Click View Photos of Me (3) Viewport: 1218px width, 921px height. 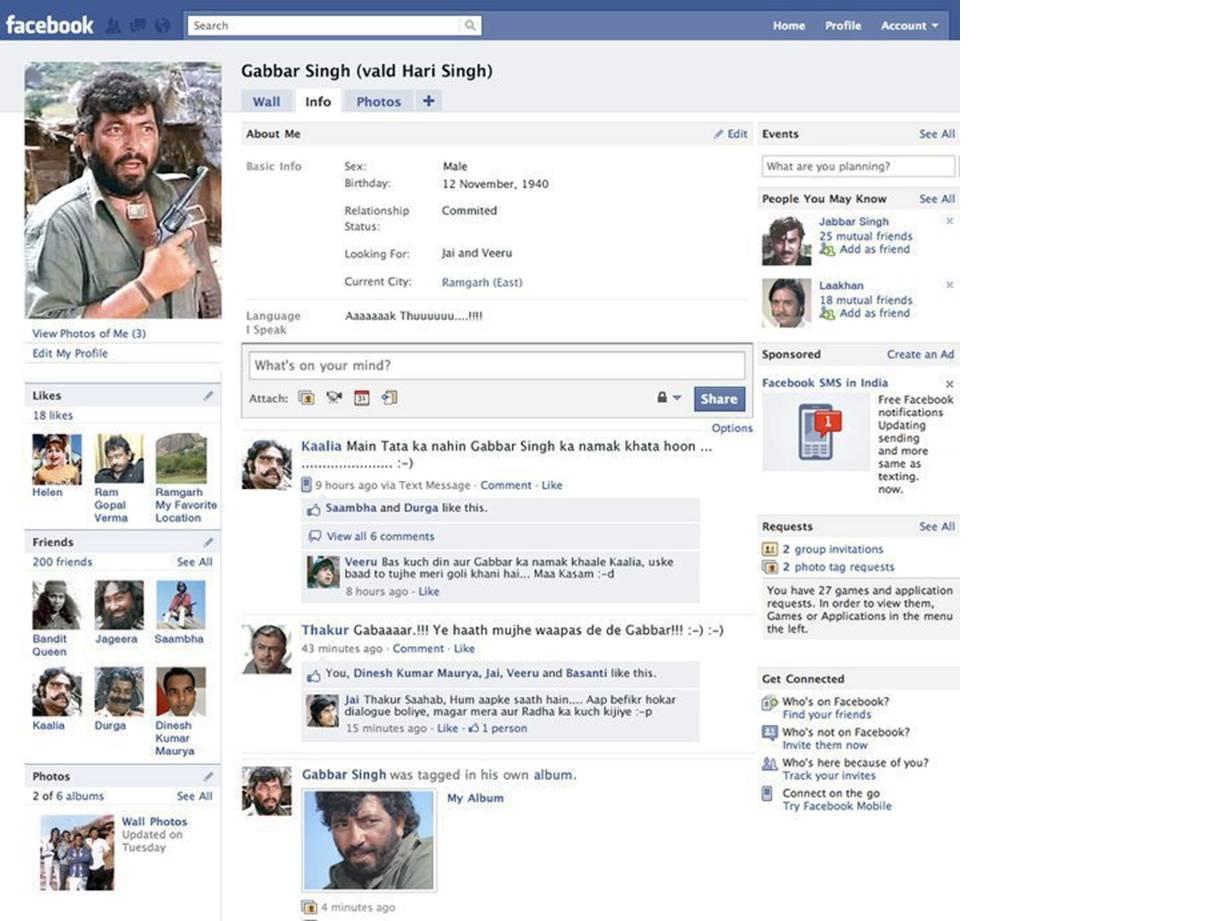89,334
